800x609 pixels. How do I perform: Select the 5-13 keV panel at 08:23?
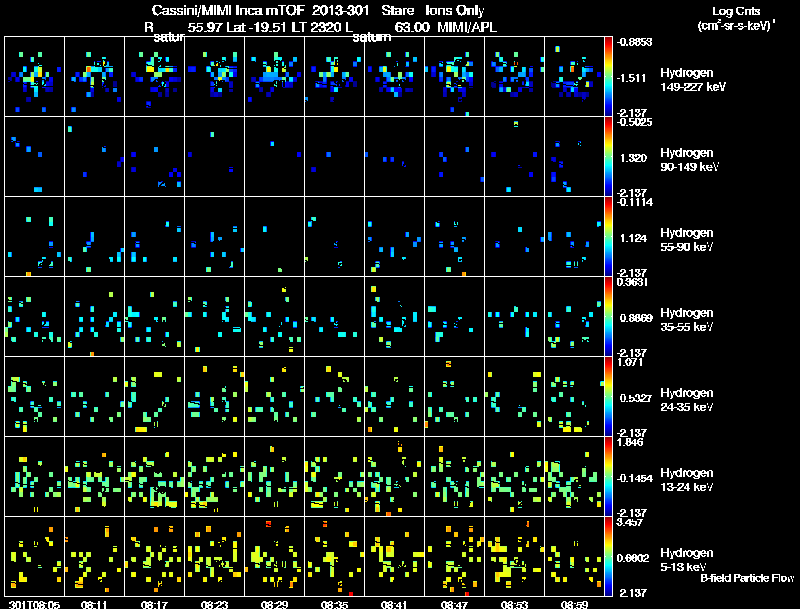tap(214, 556)
